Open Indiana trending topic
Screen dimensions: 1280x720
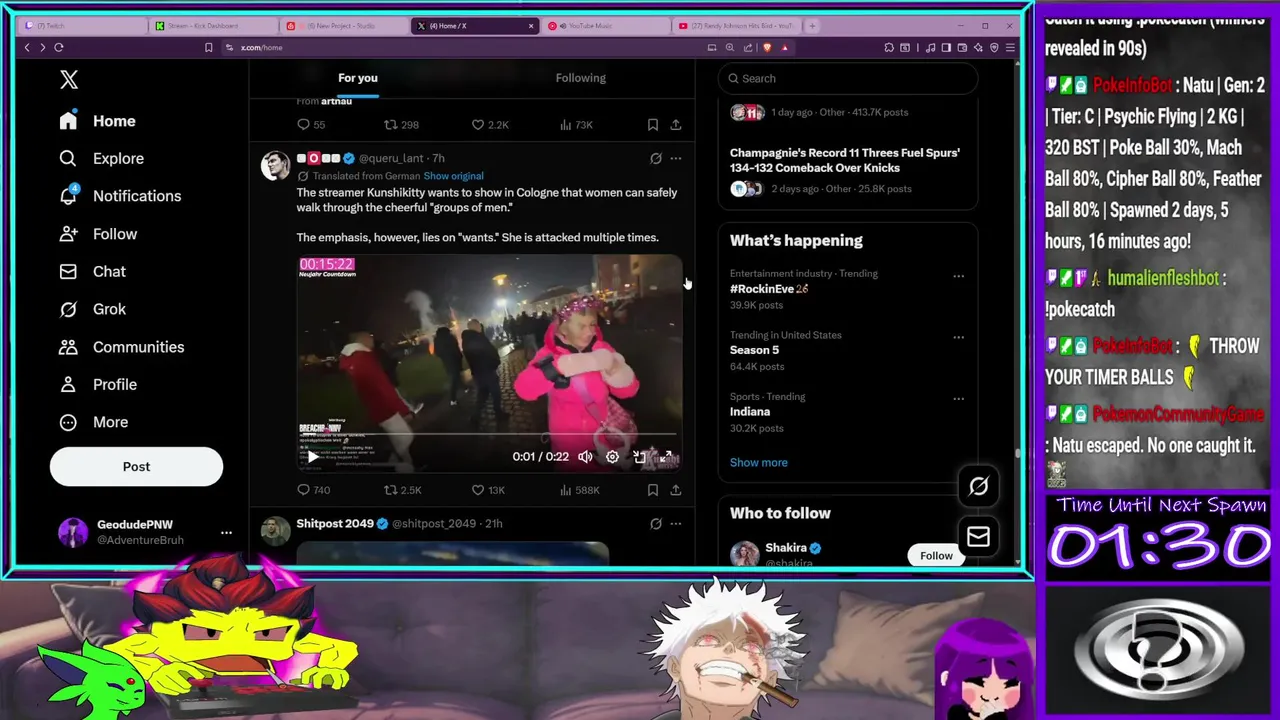pos(750,412)
